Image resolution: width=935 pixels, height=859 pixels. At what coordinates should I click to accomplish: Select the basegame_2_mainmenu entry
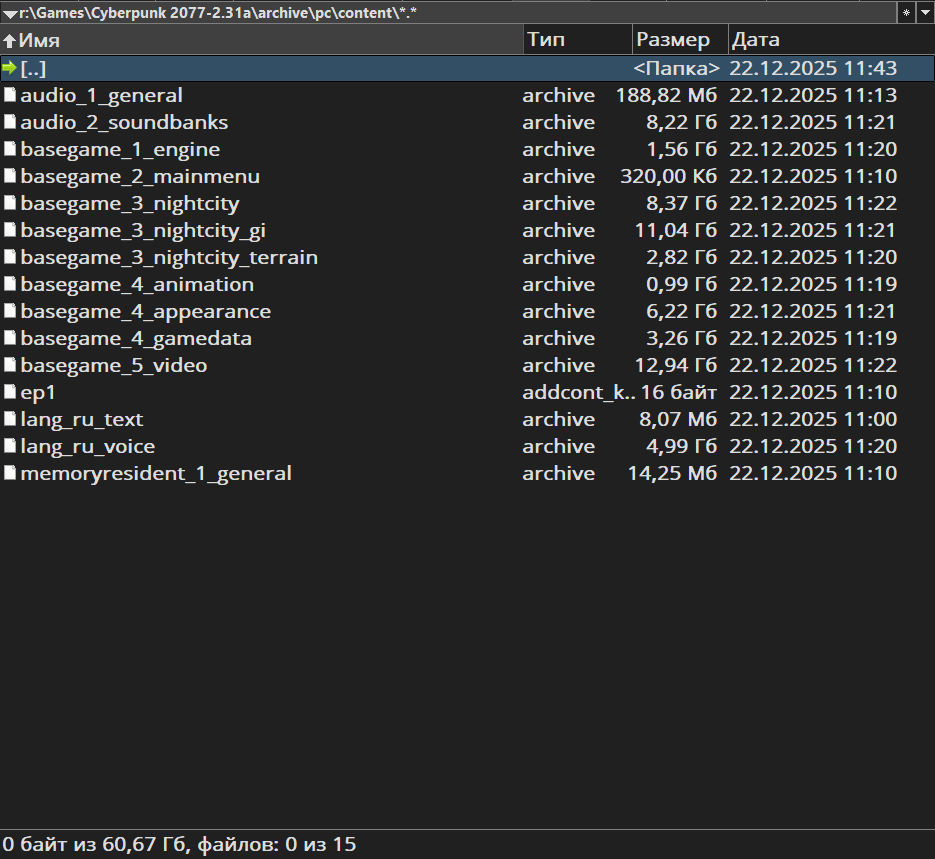point(140,176)
